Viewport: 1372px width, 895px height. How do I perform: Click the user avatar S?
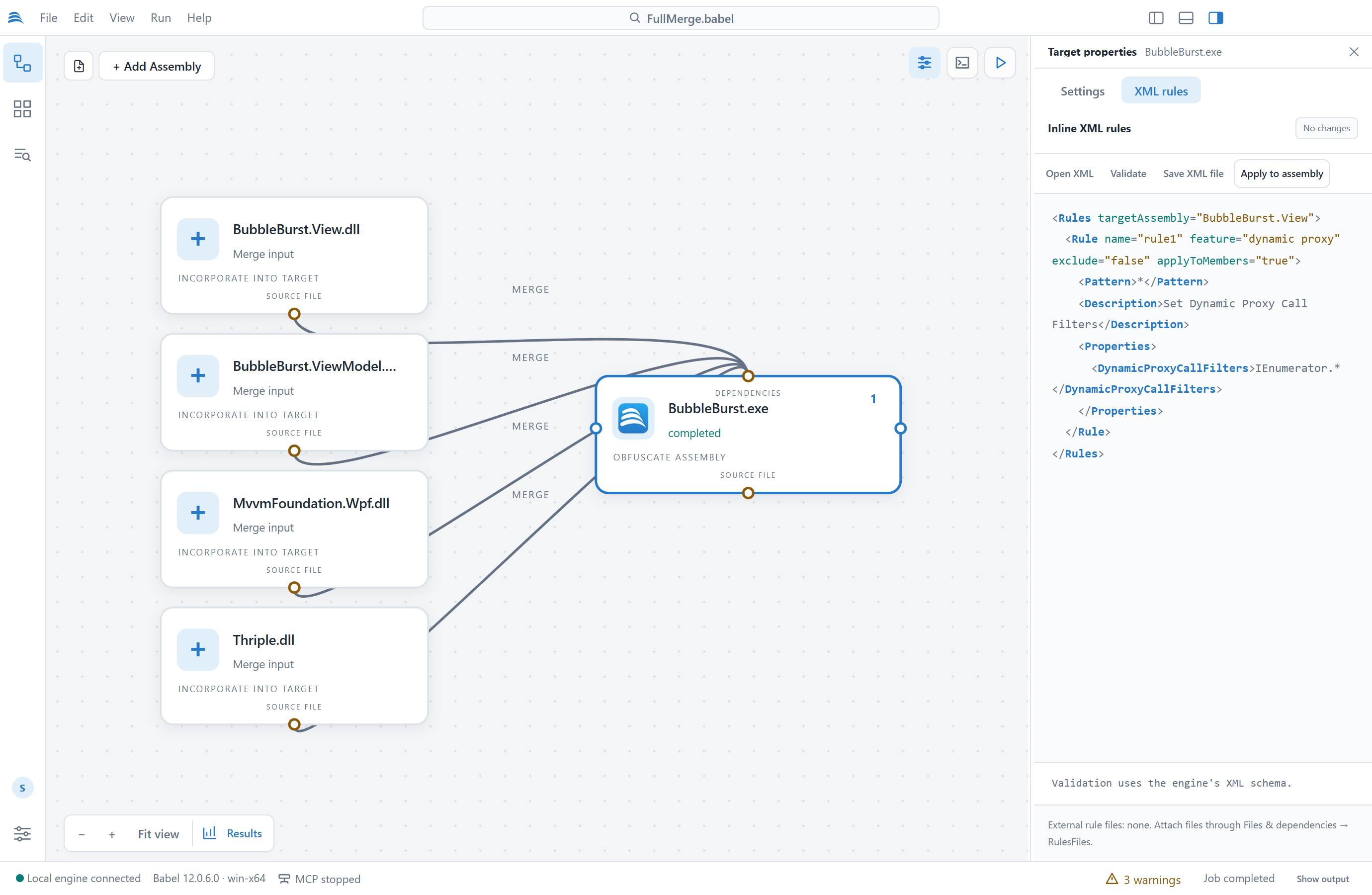pos(22,788)
